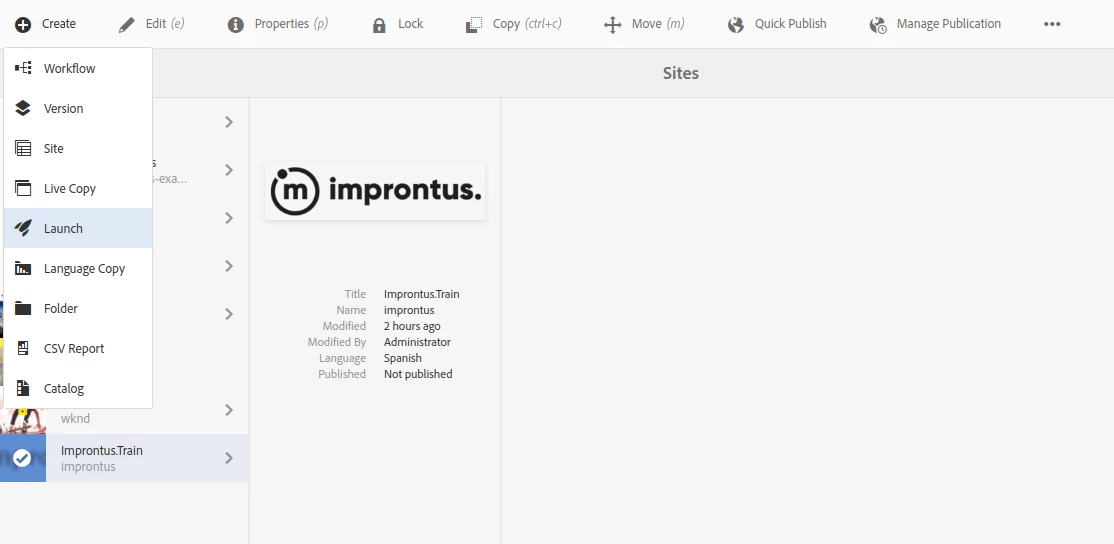Click the 'Spanish' language value

coord(403,358)
